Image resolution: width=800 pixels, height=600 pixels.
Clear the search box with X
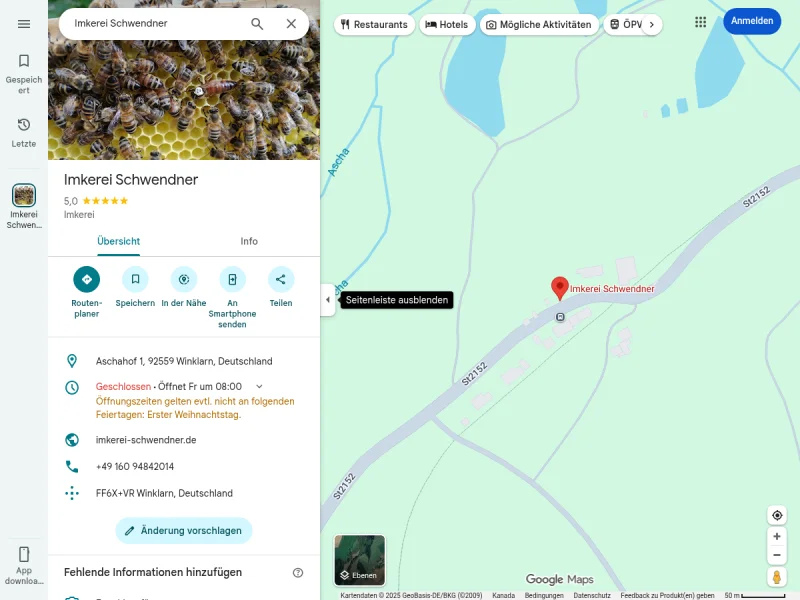(291, 24)
